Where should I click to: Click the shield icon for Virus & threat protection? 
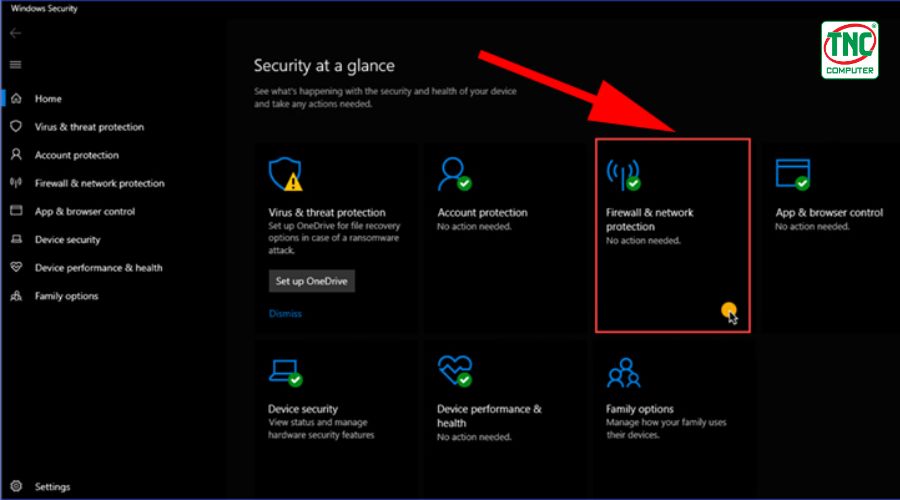point(16,126)
